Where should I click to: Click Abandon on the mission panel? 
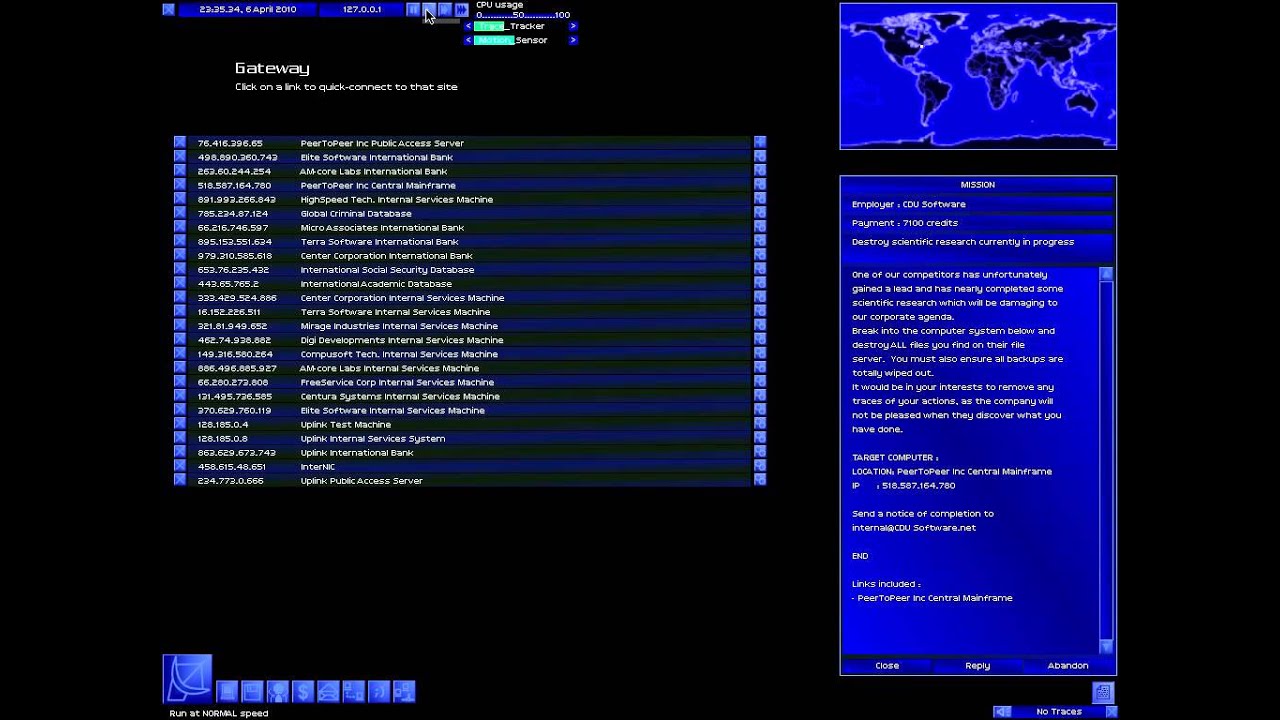click(1068, 665)
